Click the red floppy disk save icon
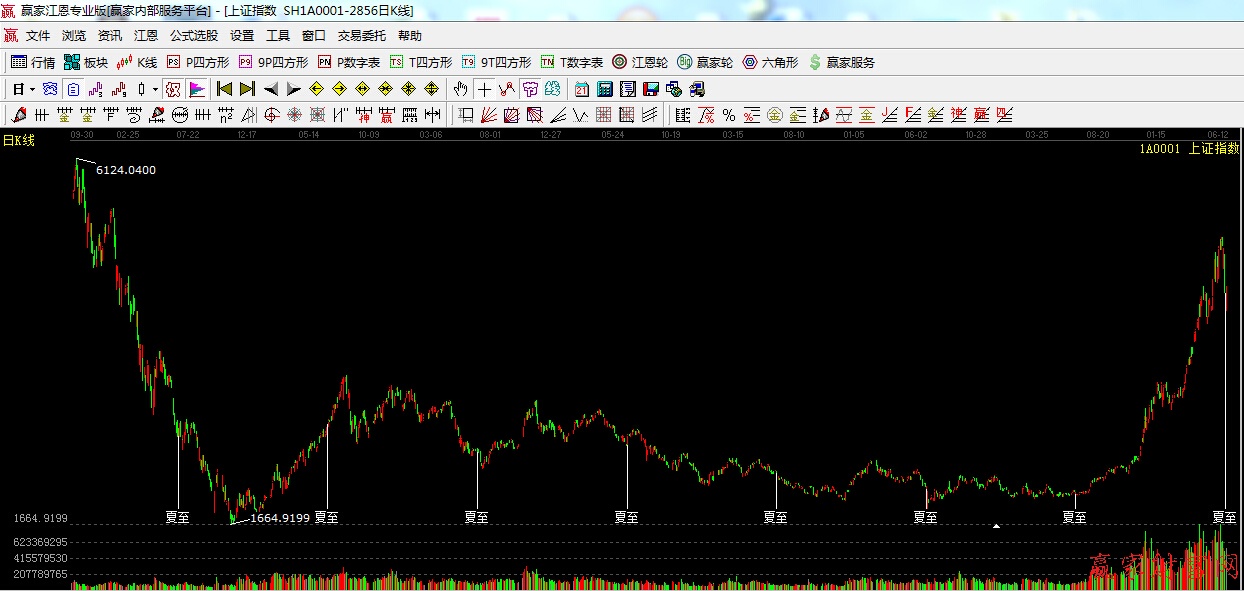This screenshot has height=591, width=1244. 650,89
